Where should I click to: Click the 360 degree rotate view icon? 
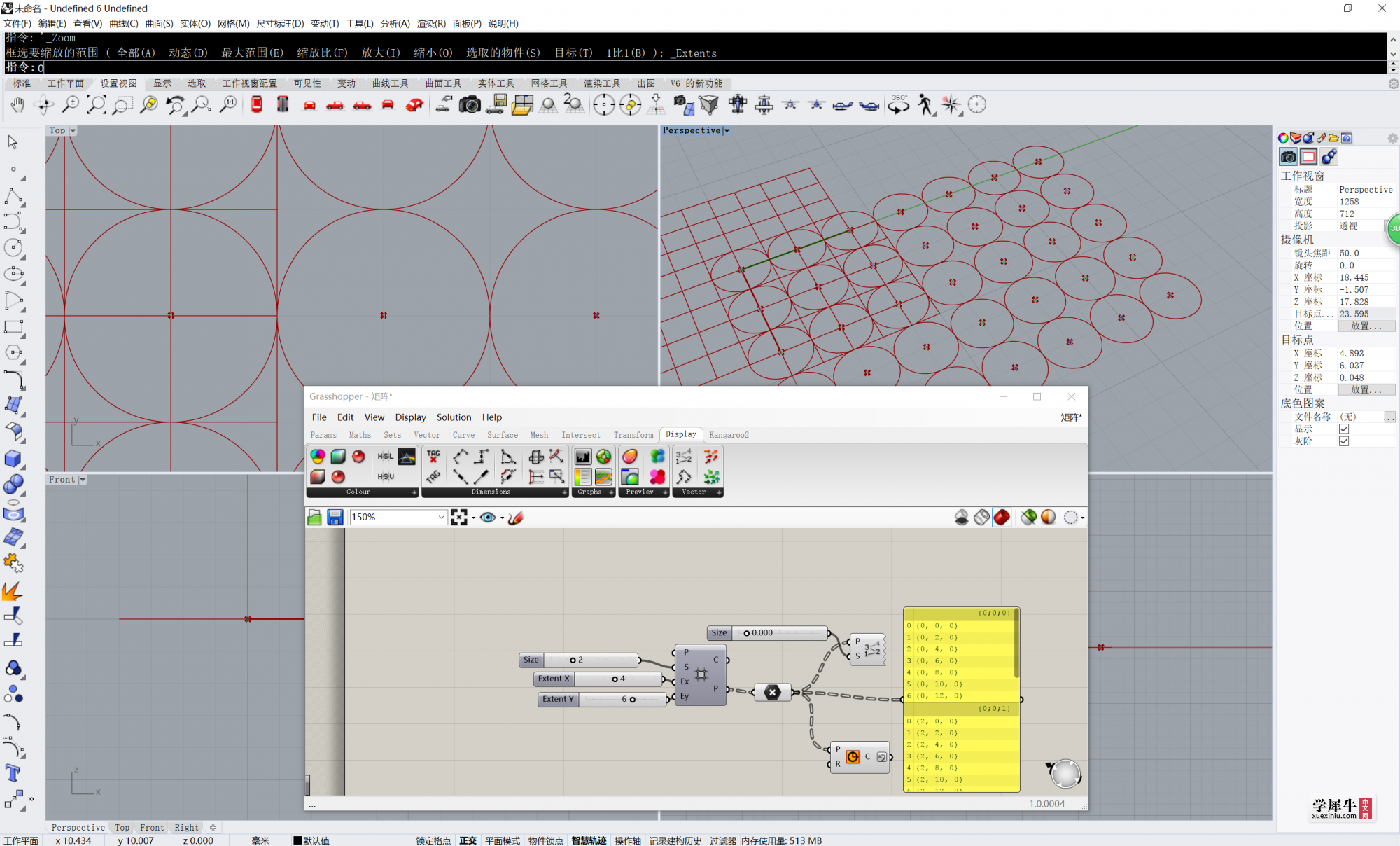[x=898, y=105]
